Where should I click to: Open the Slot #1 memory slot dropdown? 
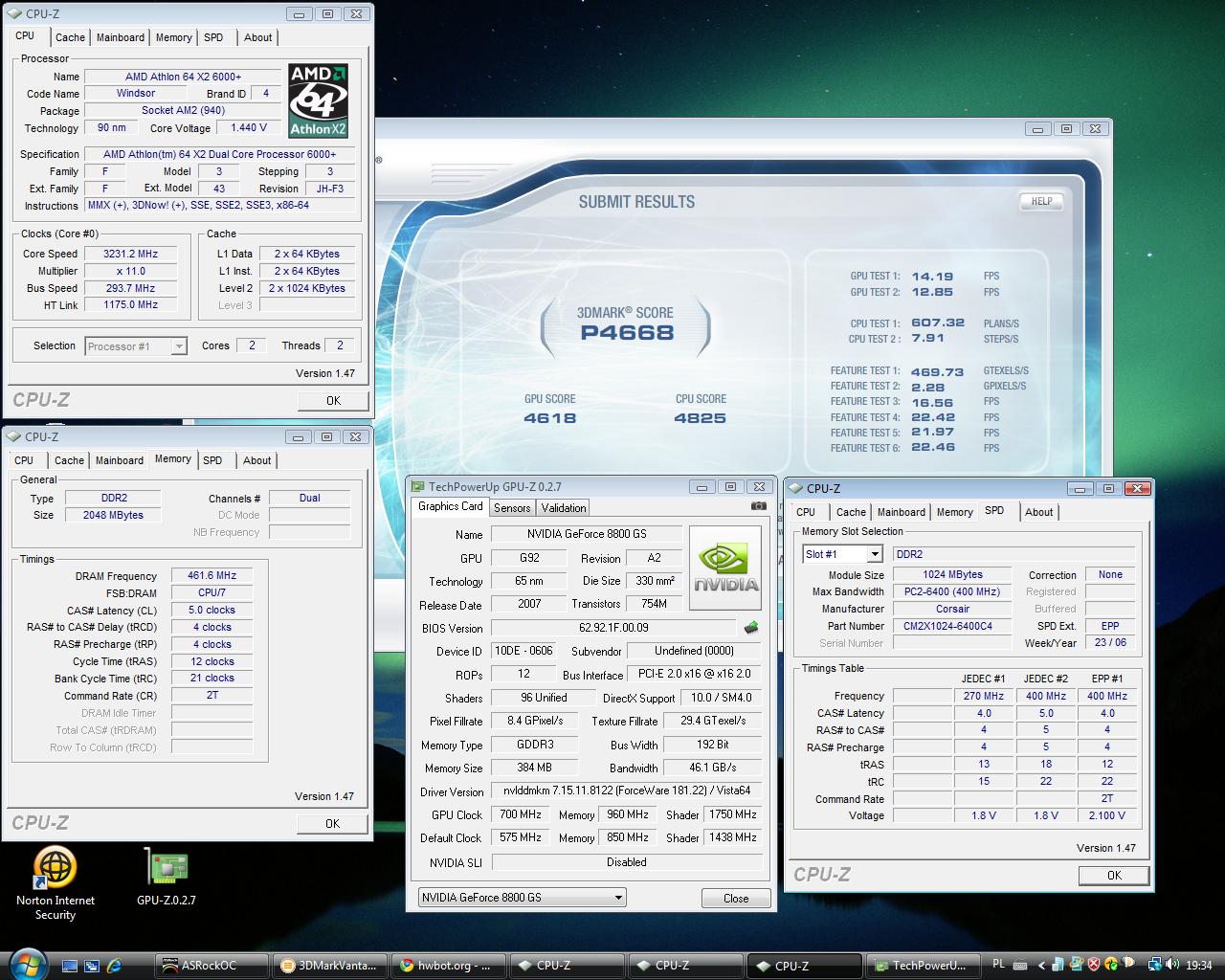(x=842, y=554)
